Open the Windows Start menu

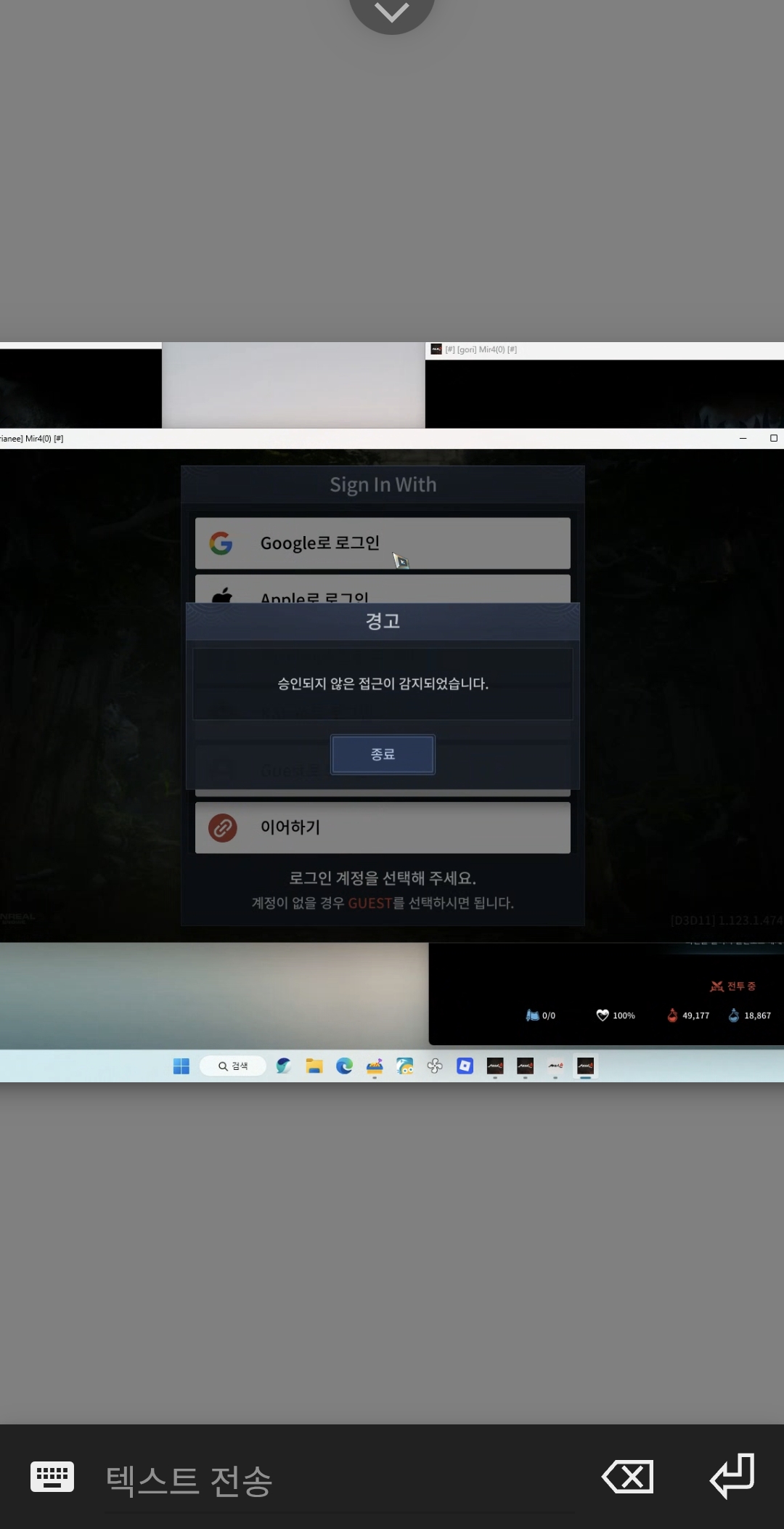point(181,1066)
